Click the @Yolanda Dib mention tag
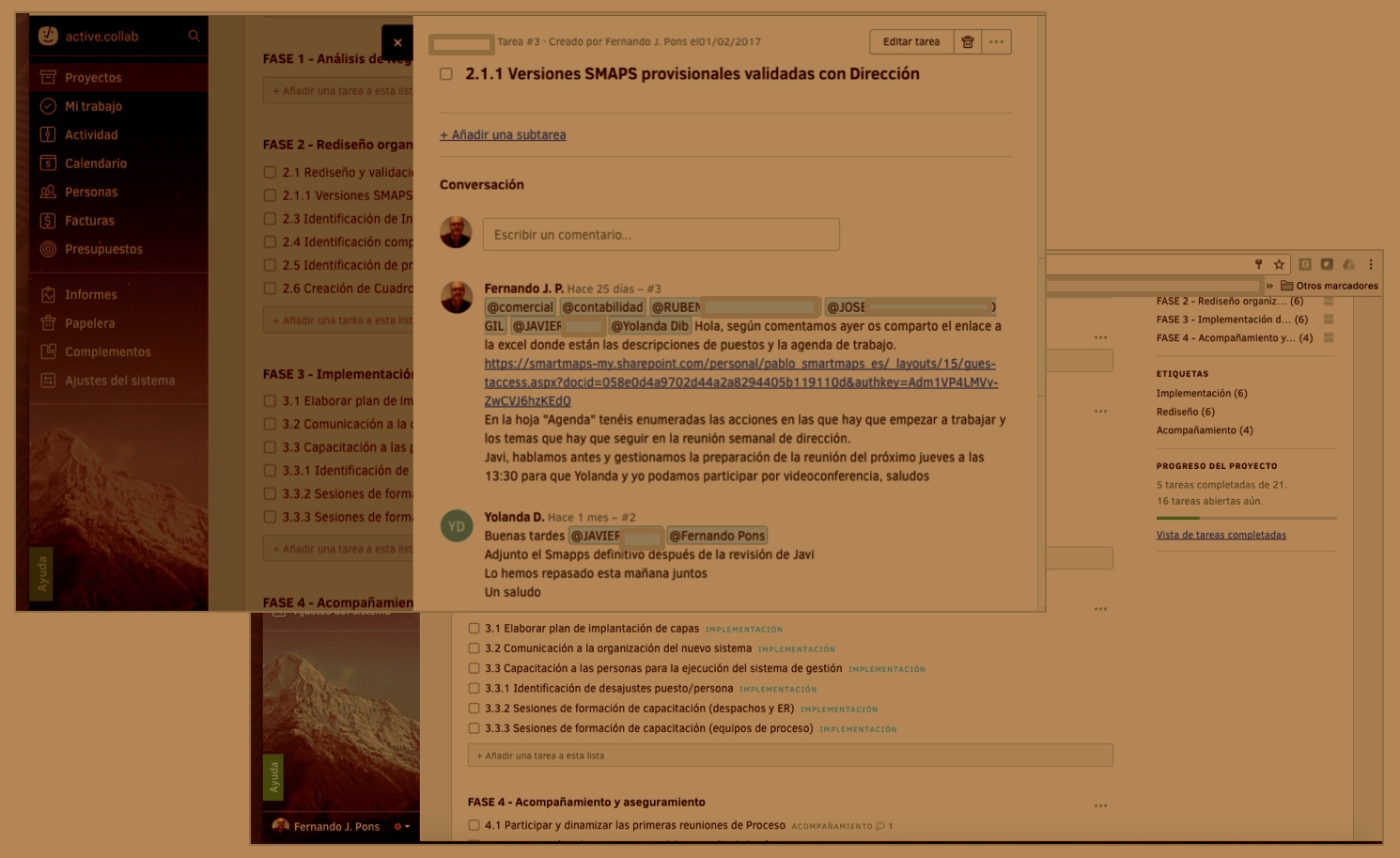Viewport: 1400px width, 858px height. pyautogui.click(x=650, y=325)
